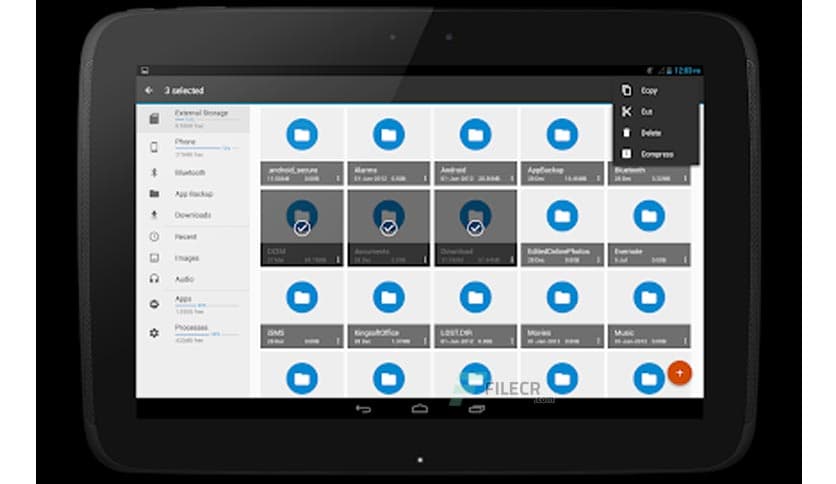836x484 pixels.
Task: Open the Alarms folder icon
Action: tap(389, 134)
